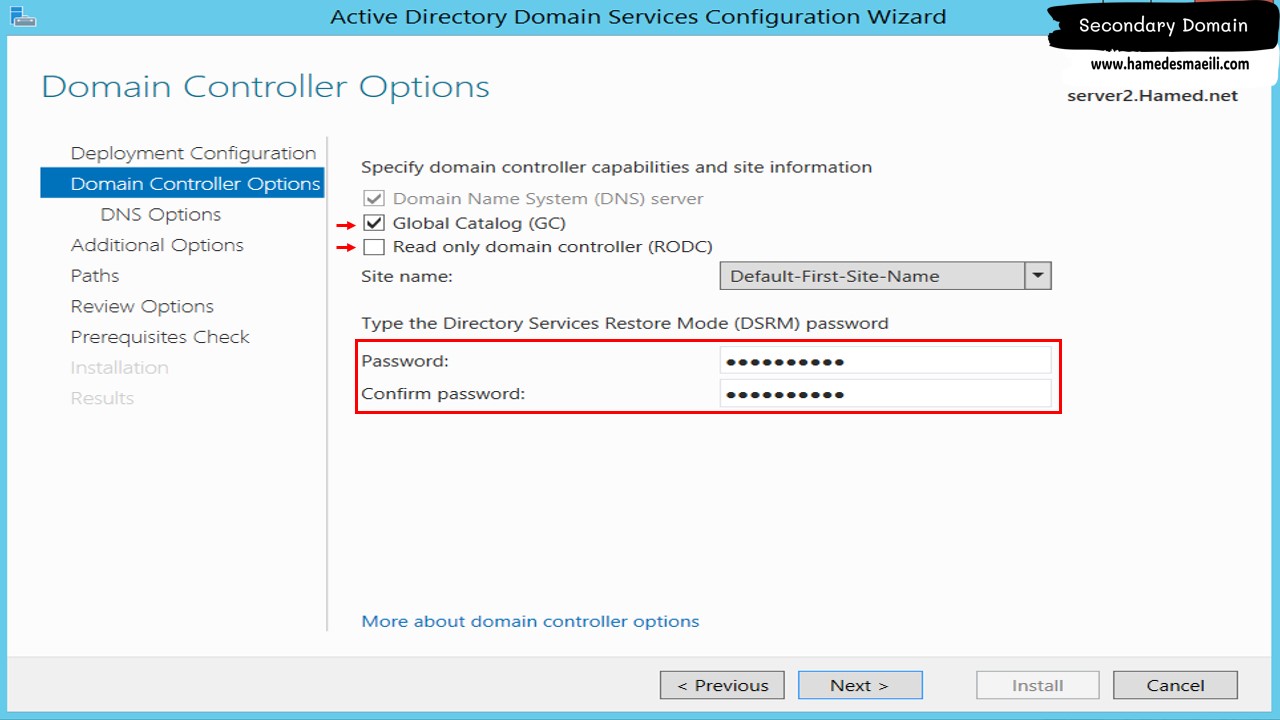Click 'Specify domain controller capabilities and site information' text
1280x720 pixels.
[616, 167]
